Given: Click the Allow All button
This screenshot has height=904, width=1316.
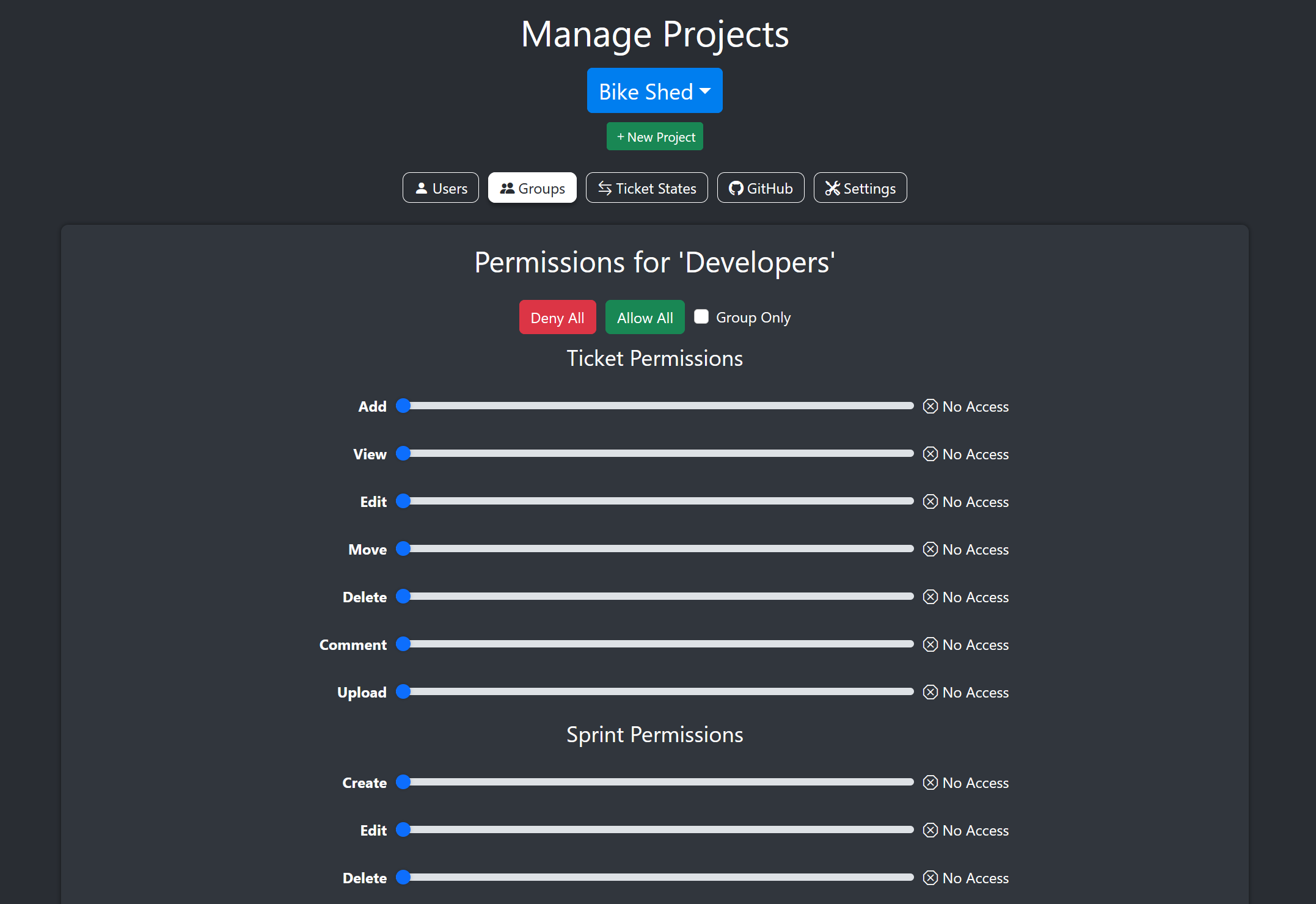Looking at the screenshot, I should (645, 318).
